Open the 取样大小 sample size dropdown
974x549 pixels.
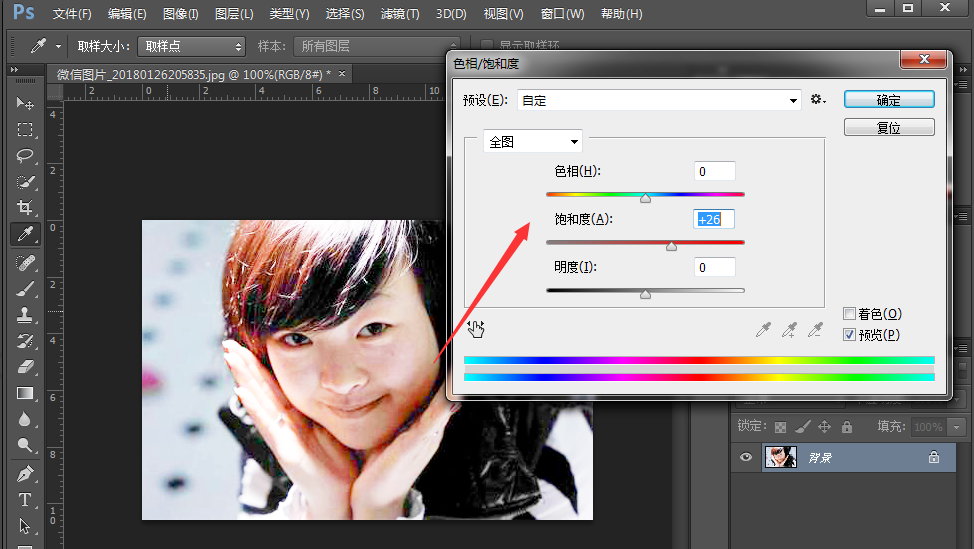191,46
